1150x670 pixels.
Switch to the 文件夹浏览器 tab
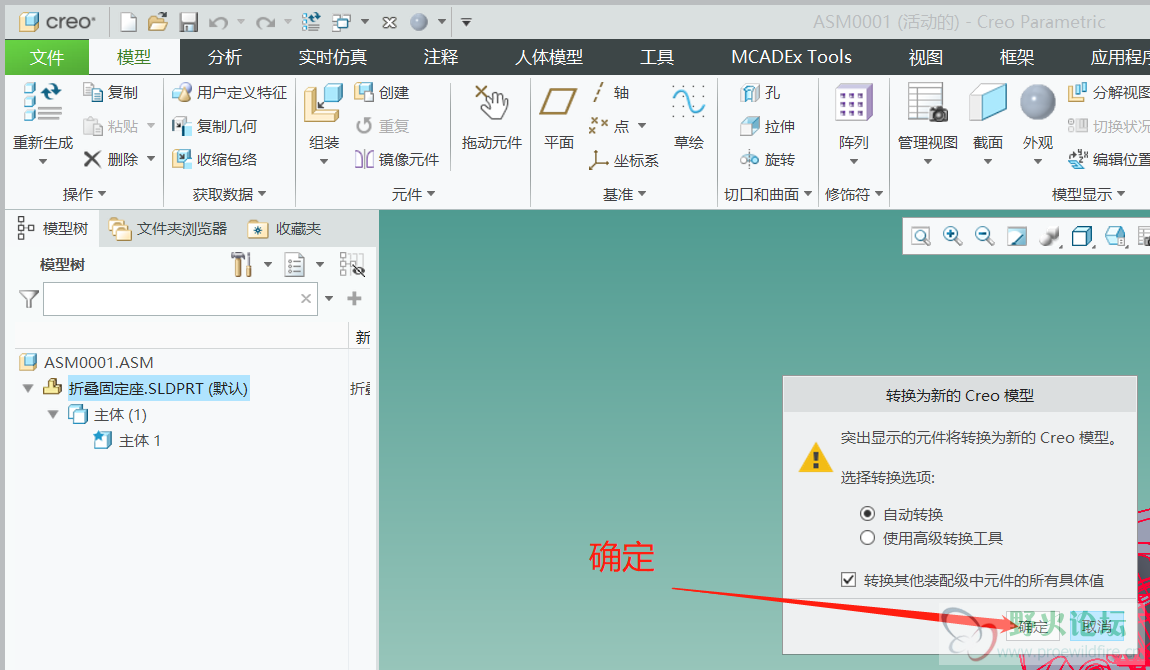tap(169, 229)
